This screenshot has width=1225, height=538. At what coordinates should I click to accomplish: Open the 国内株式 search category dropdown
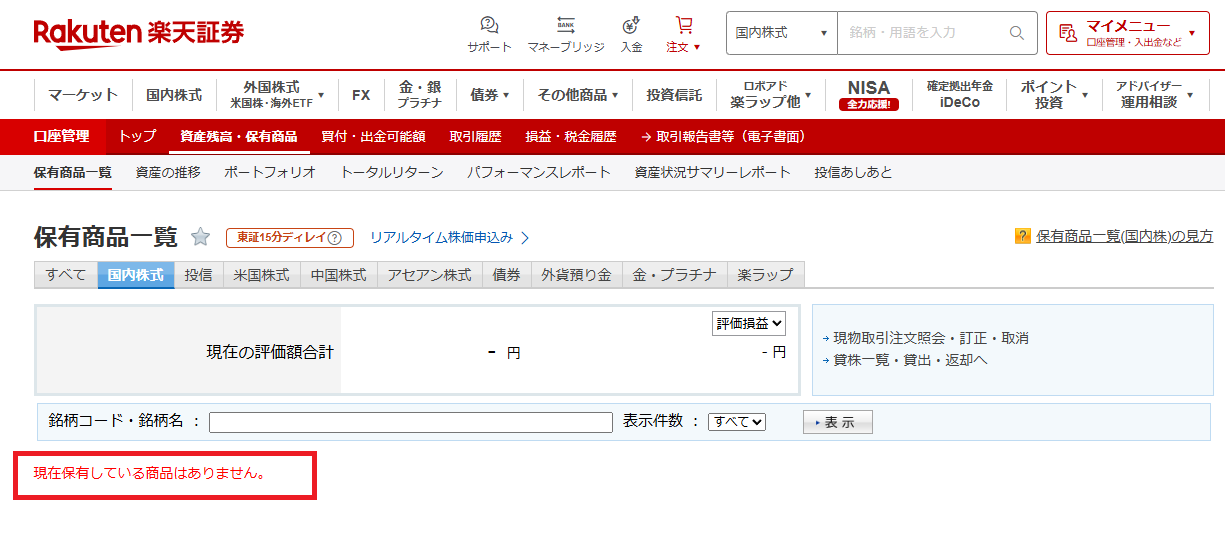click(781, 33)
